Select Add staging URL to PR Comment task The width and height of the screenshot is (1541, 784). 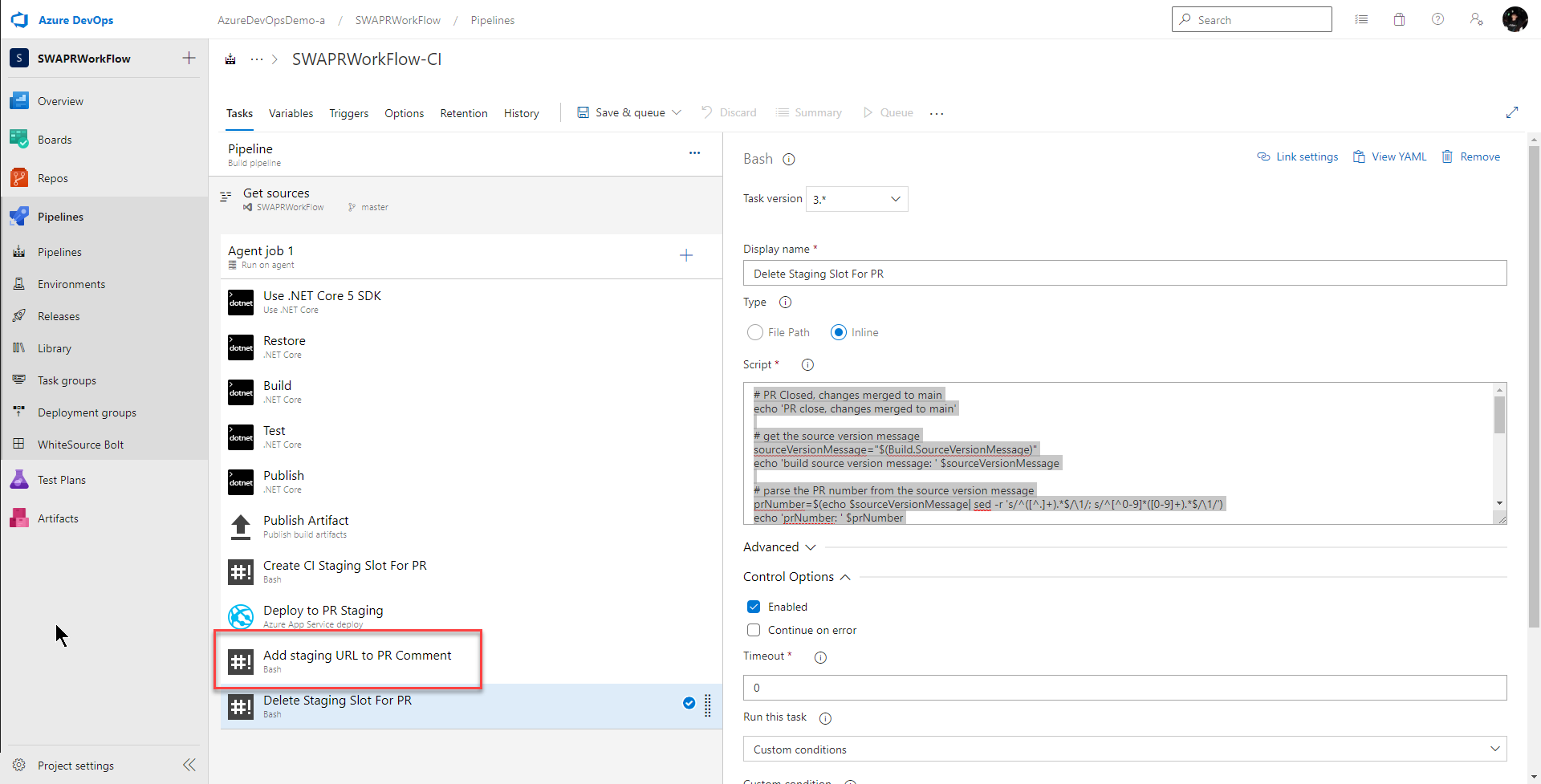471,661
